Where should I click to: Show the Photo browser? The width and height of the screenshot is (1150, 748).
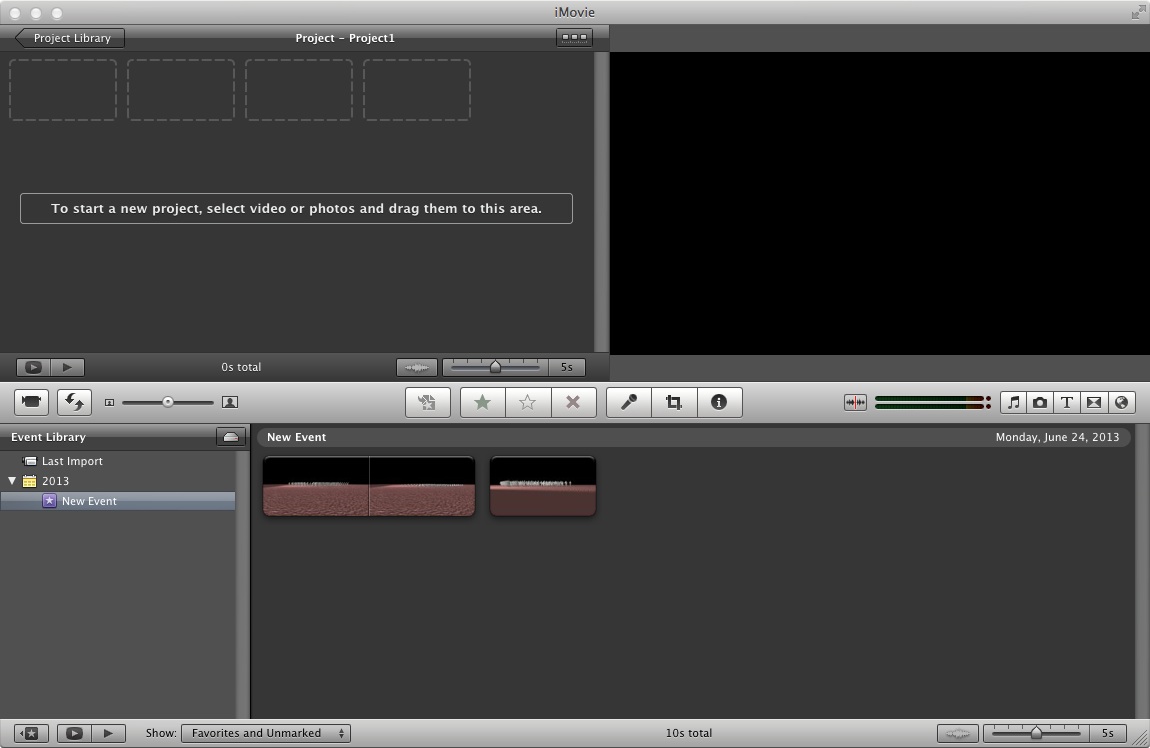(1040, 402)
